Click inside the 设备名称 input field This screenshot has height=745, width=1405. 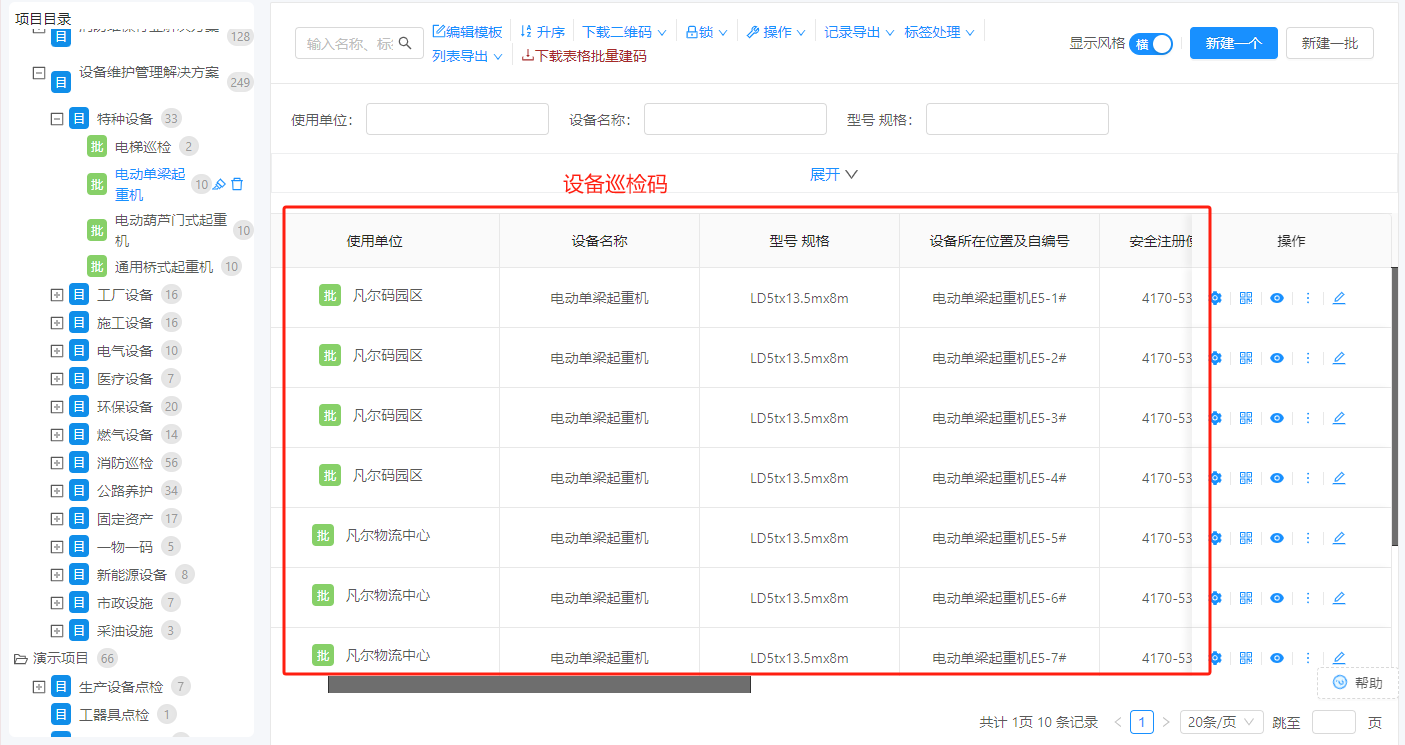(735, 118)
